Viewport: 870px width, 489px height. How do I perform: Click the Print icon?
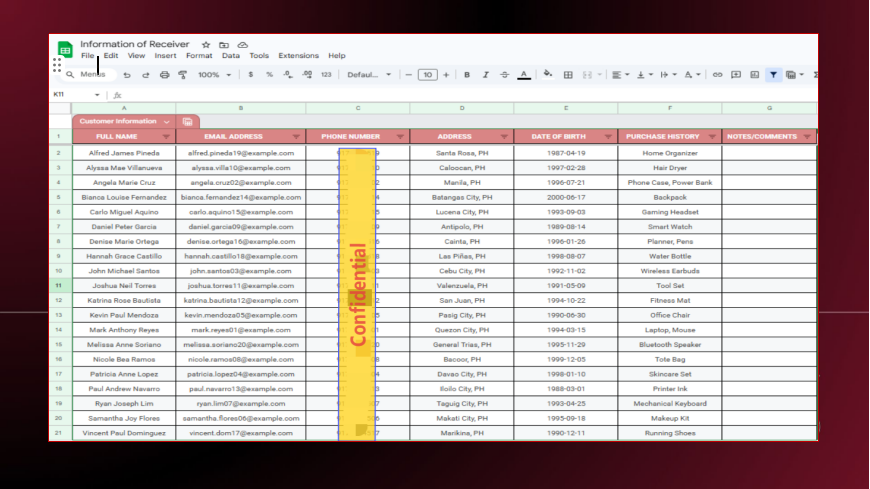pyautogui.click(x=164, y=75)
